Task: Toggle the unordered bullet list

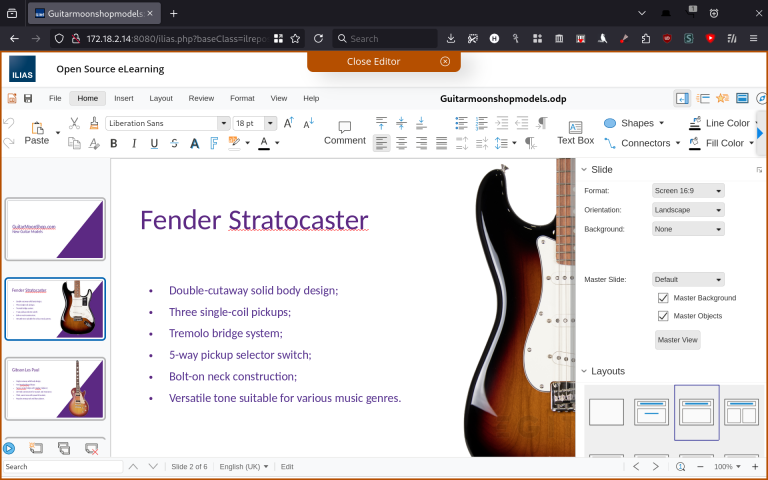Action: click(x=461, y=123)
